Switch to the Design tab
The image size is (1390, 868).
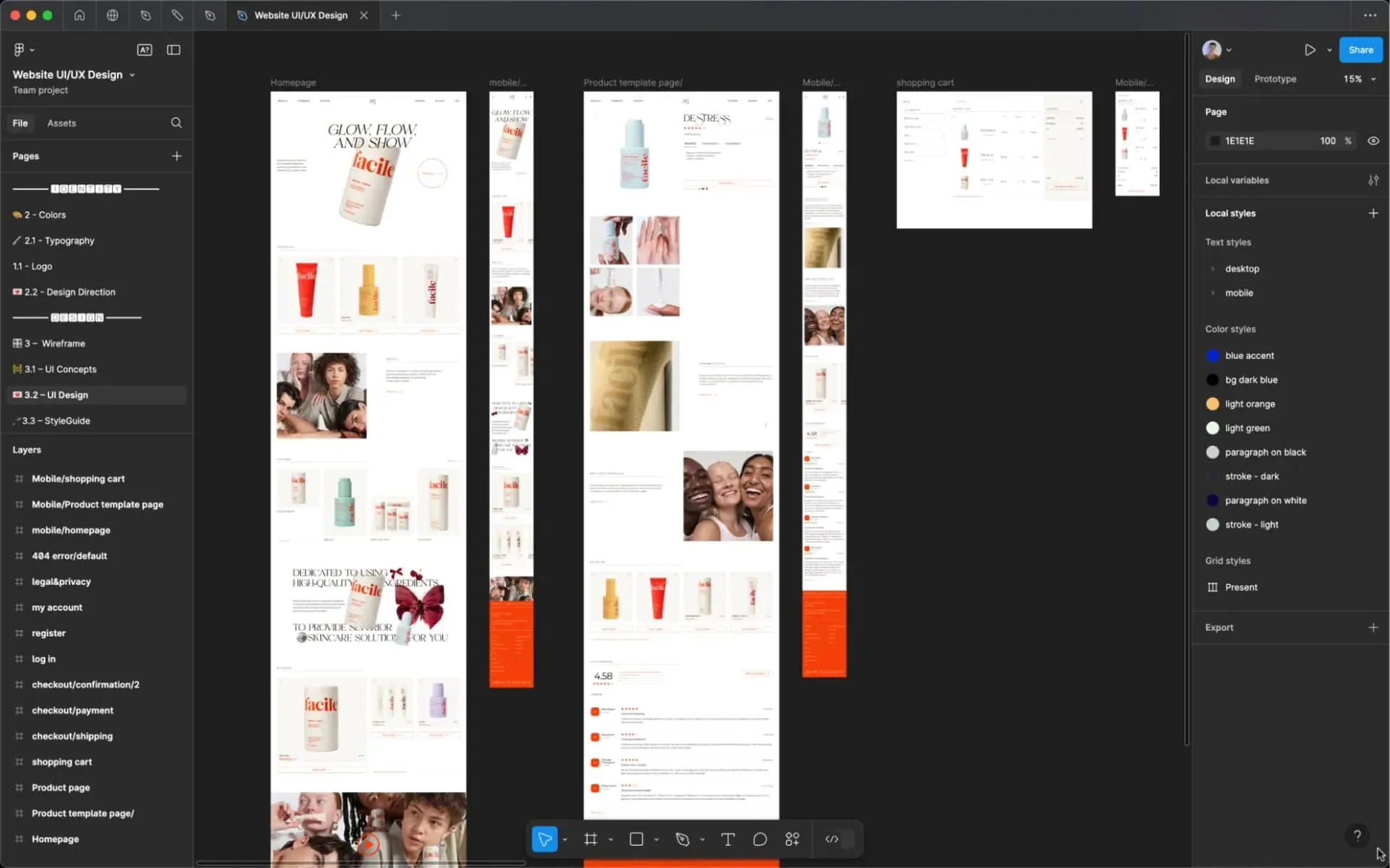pos(1220,79)
